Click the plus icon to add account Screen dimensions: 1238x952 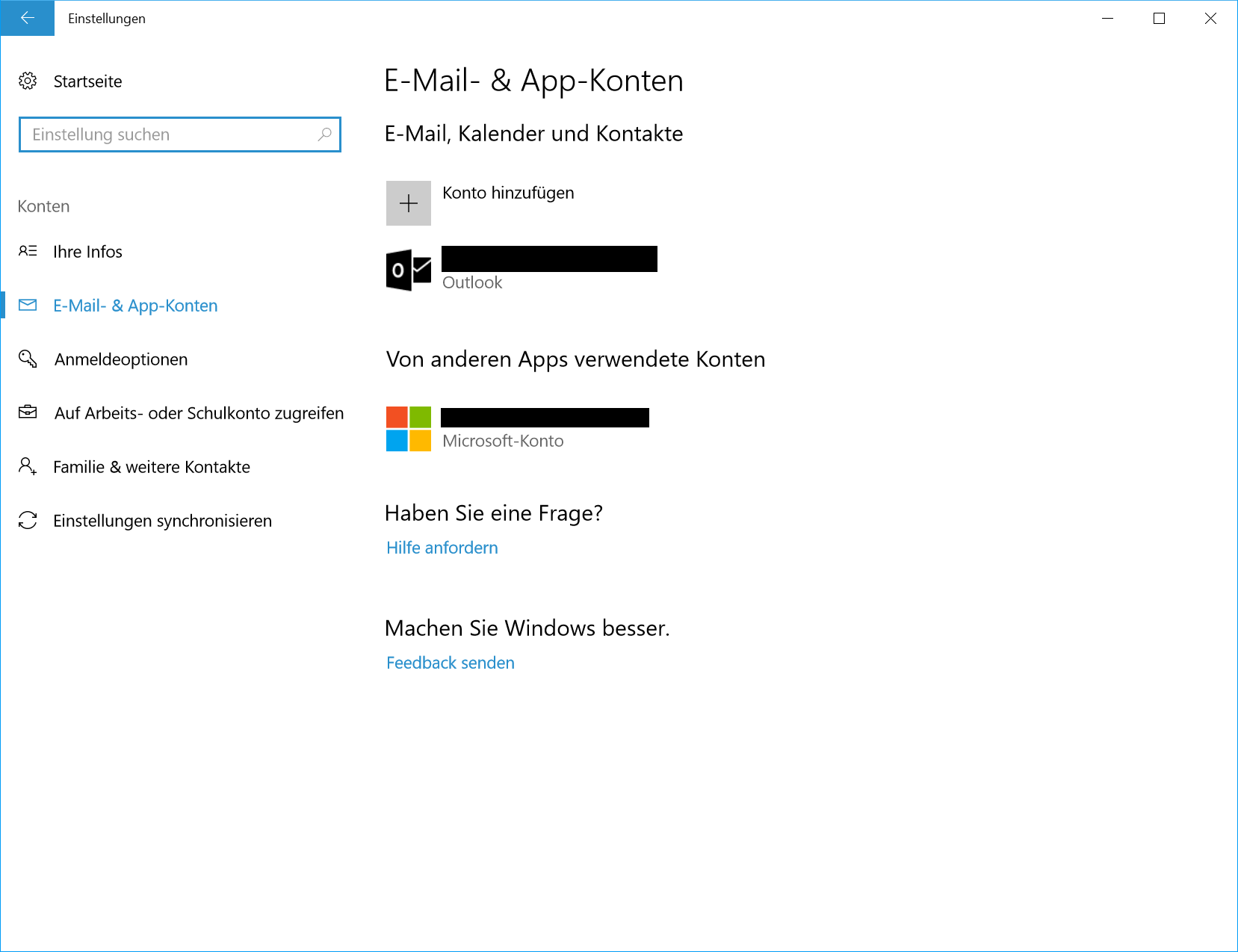point(409,203)
